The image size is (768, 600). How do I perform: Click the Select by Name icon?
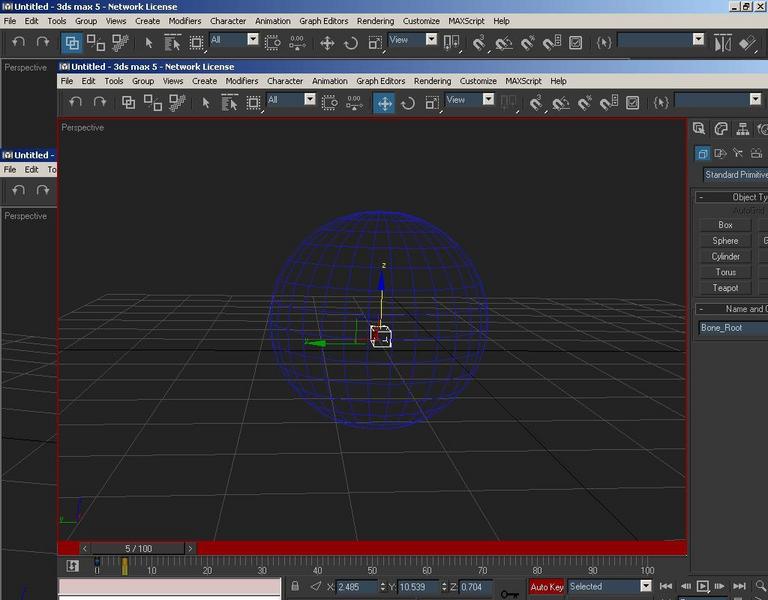click(229, 103)
